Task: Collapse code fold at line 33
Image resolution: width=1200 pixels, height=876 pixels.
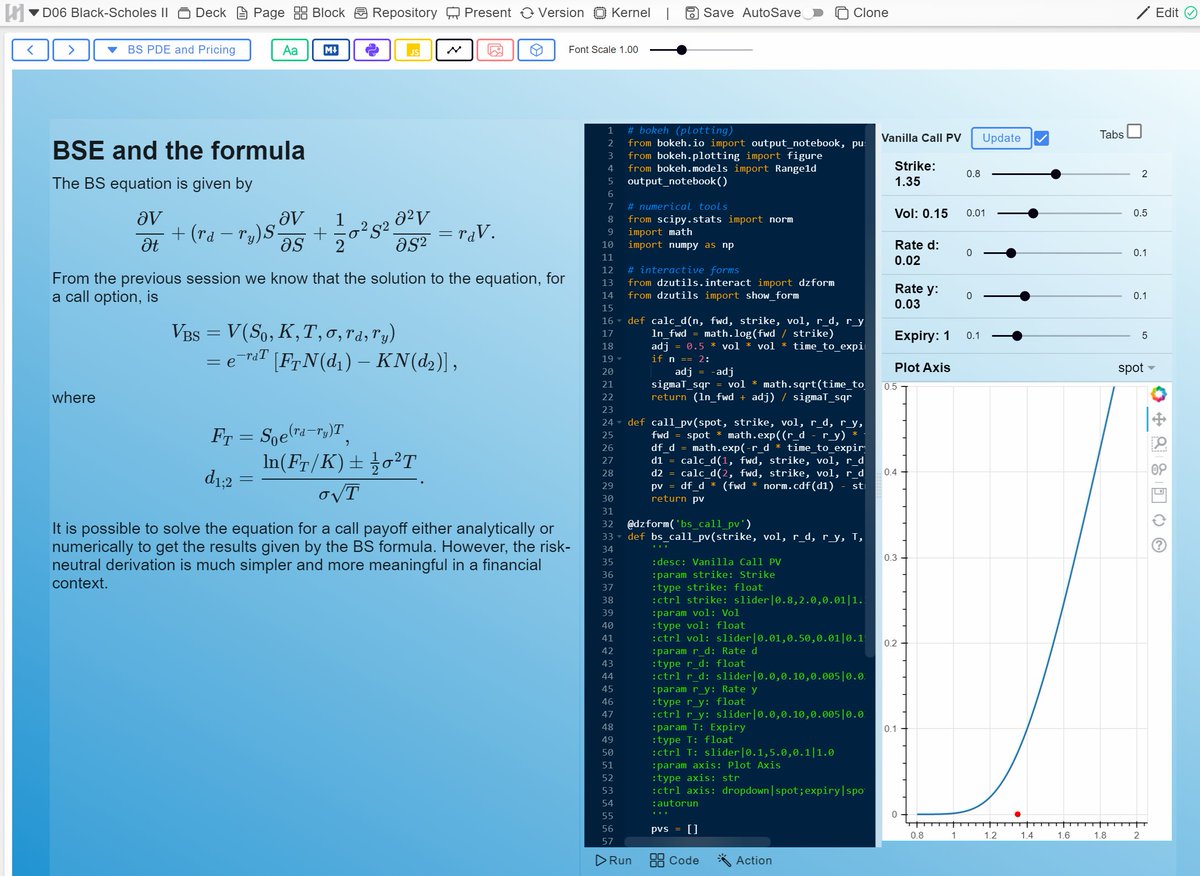Action: click(x=620, y=536)
